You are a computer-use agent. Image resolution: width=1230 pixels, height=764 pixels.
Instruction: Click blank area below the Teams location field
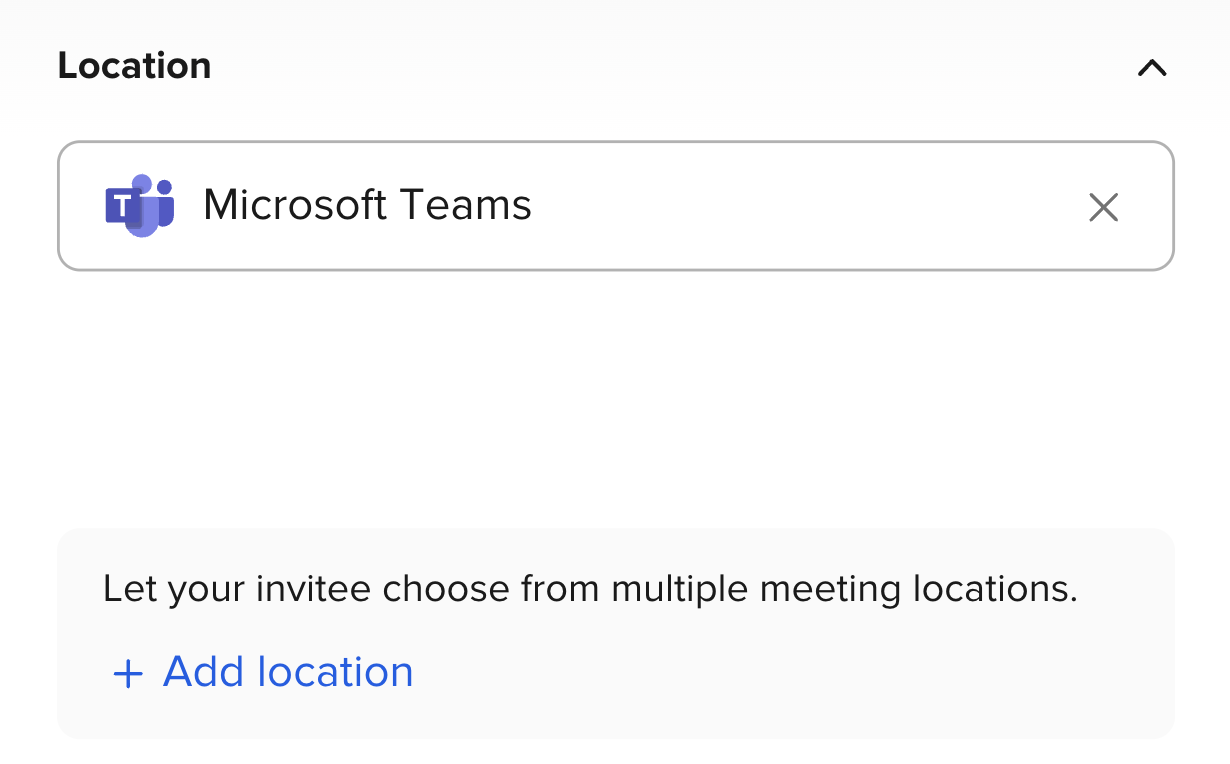pyautogui.click(x=615, y=400)
